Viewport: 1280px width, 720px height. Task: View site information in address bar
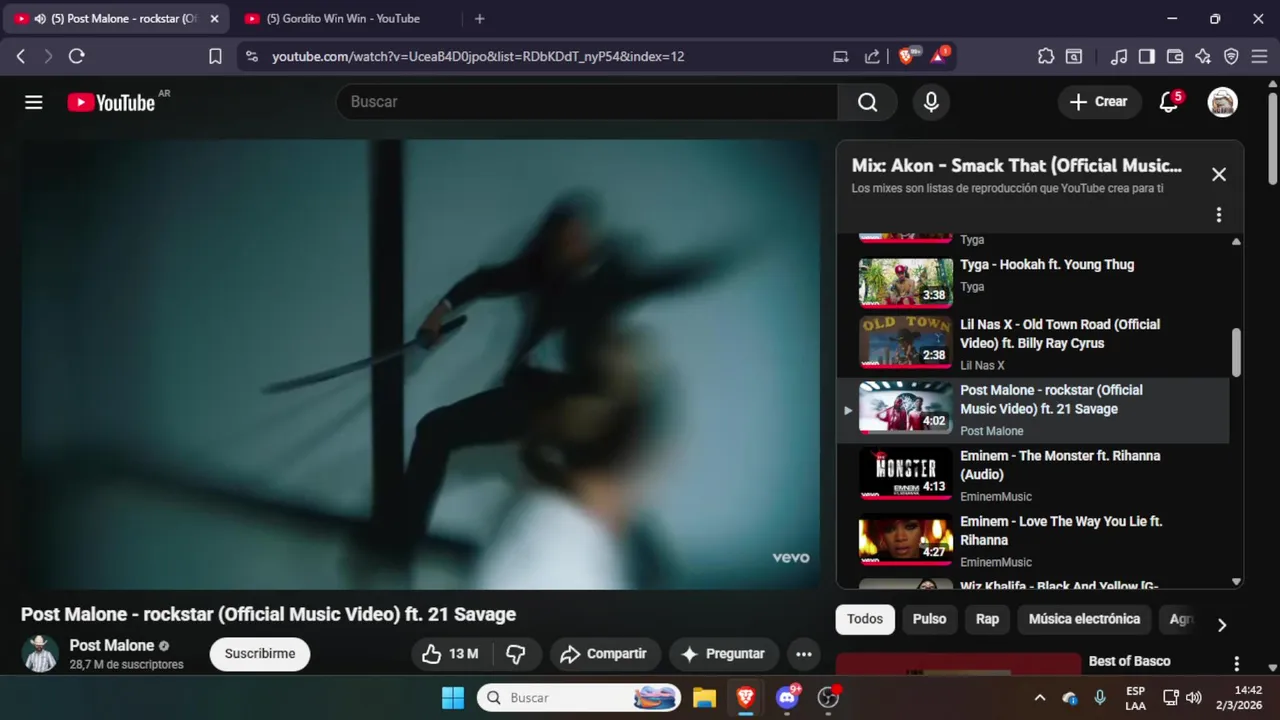click(251, 57)
